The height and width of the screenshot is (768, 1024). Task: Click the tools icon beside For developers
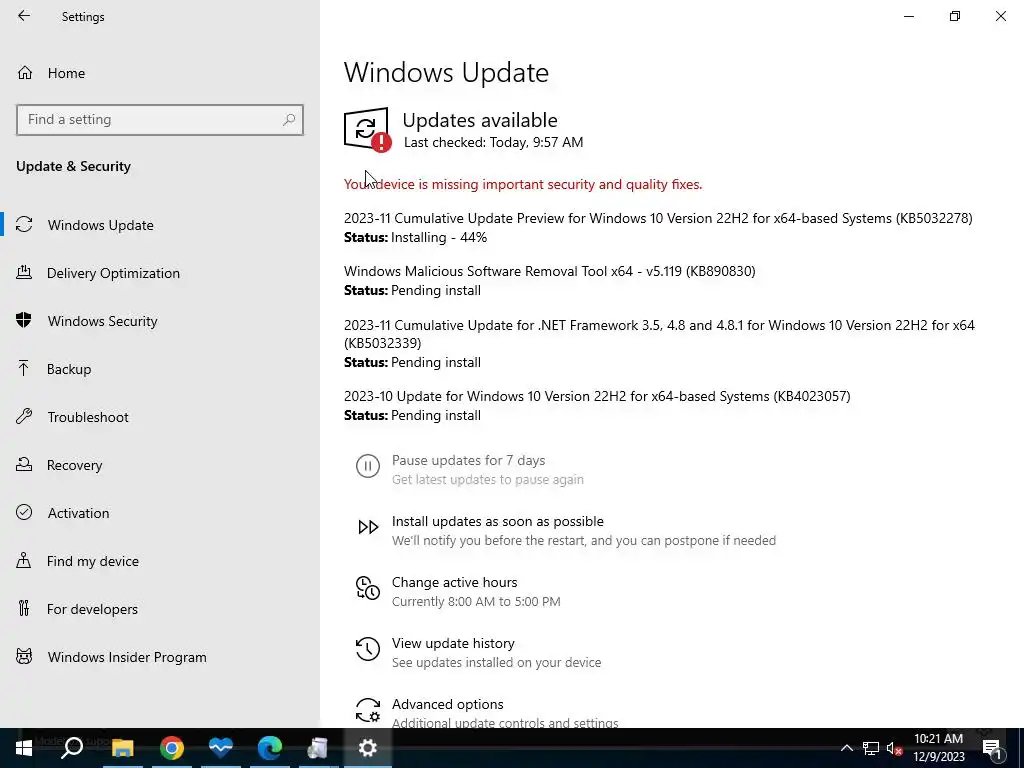[x=24, y=609]
